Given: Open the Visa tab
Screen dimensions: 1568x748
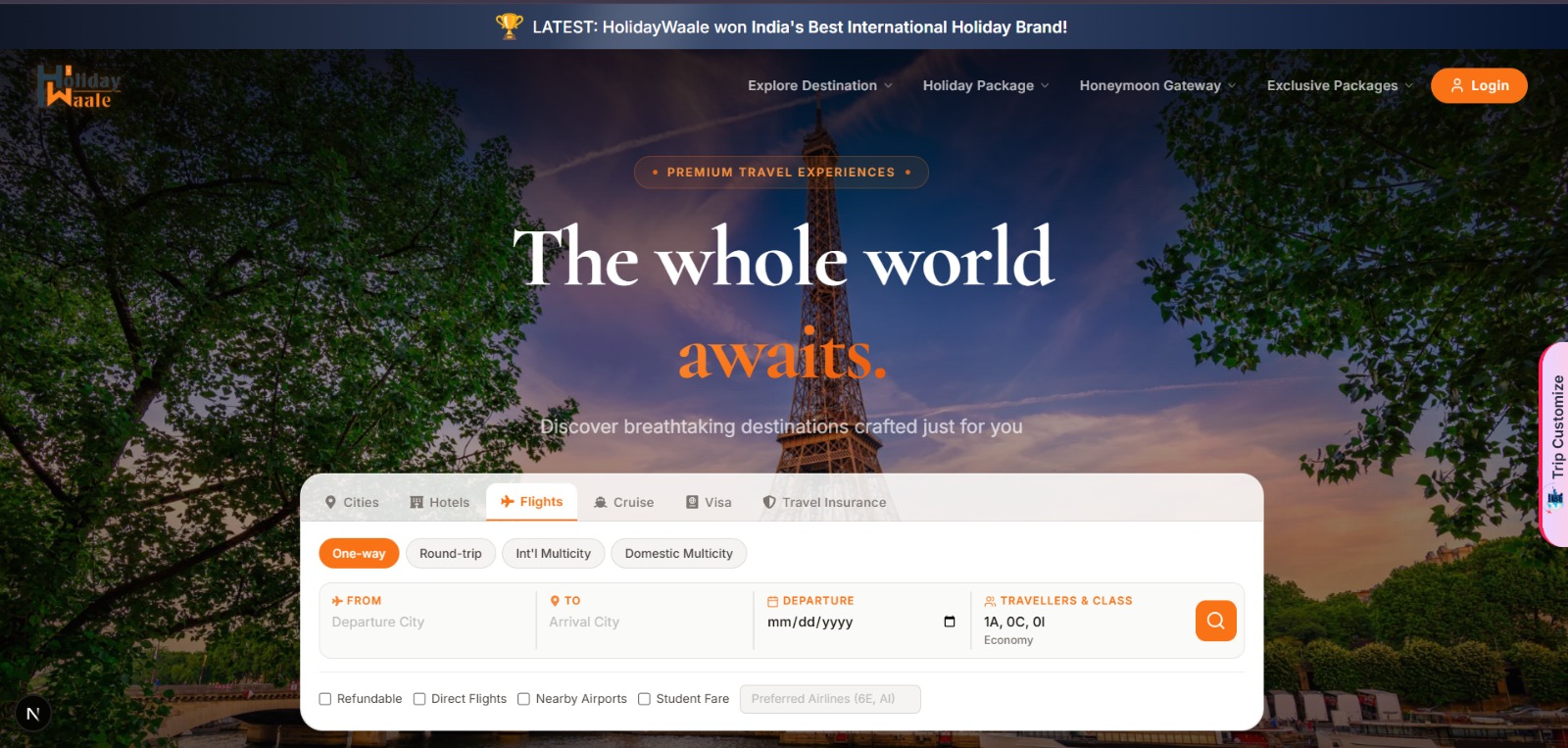Looking at the screenshot, I should [709, 502].
